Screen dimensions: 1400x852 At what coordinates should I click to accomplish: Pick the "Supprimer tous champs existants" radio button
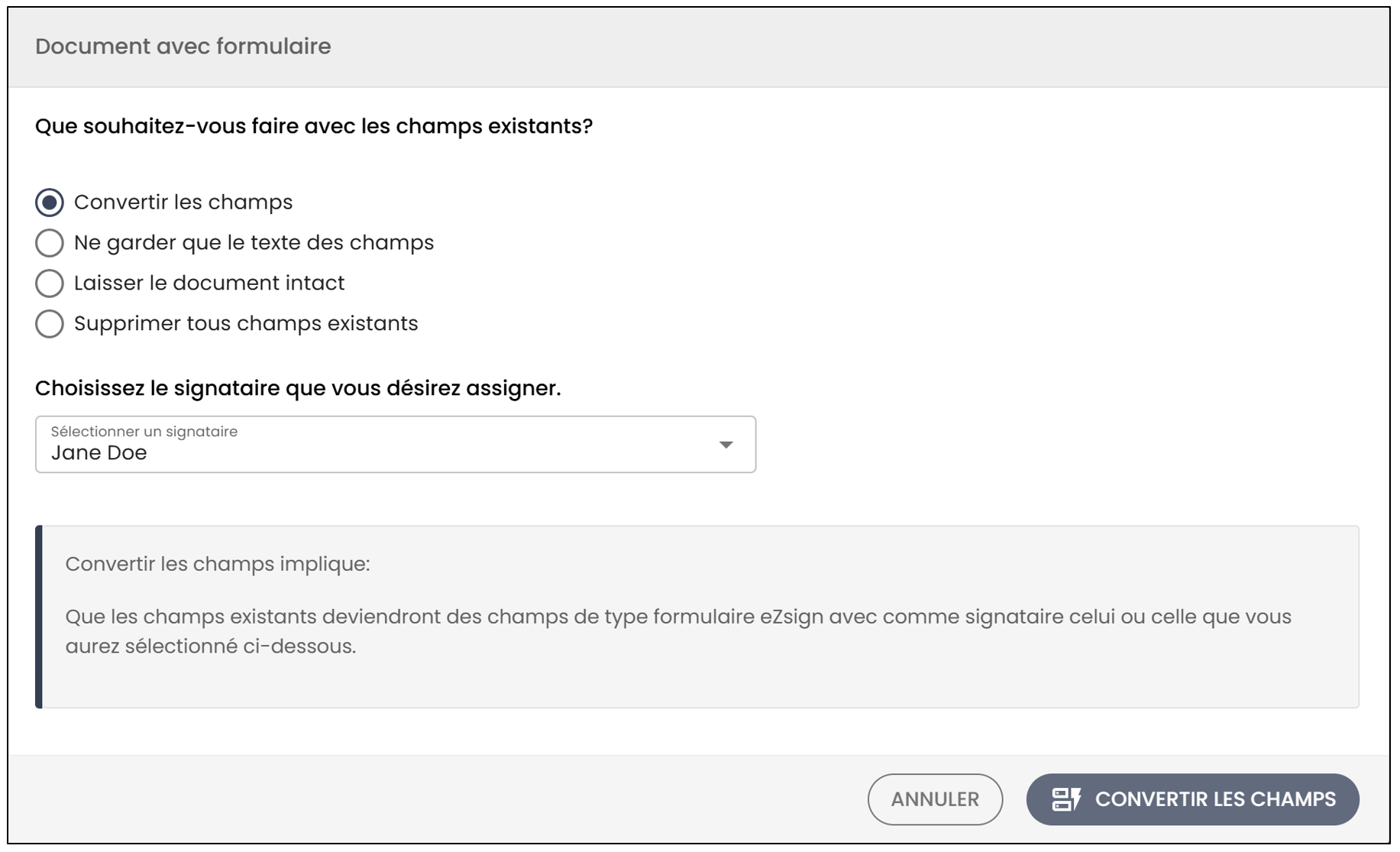(x=50, y=324)
